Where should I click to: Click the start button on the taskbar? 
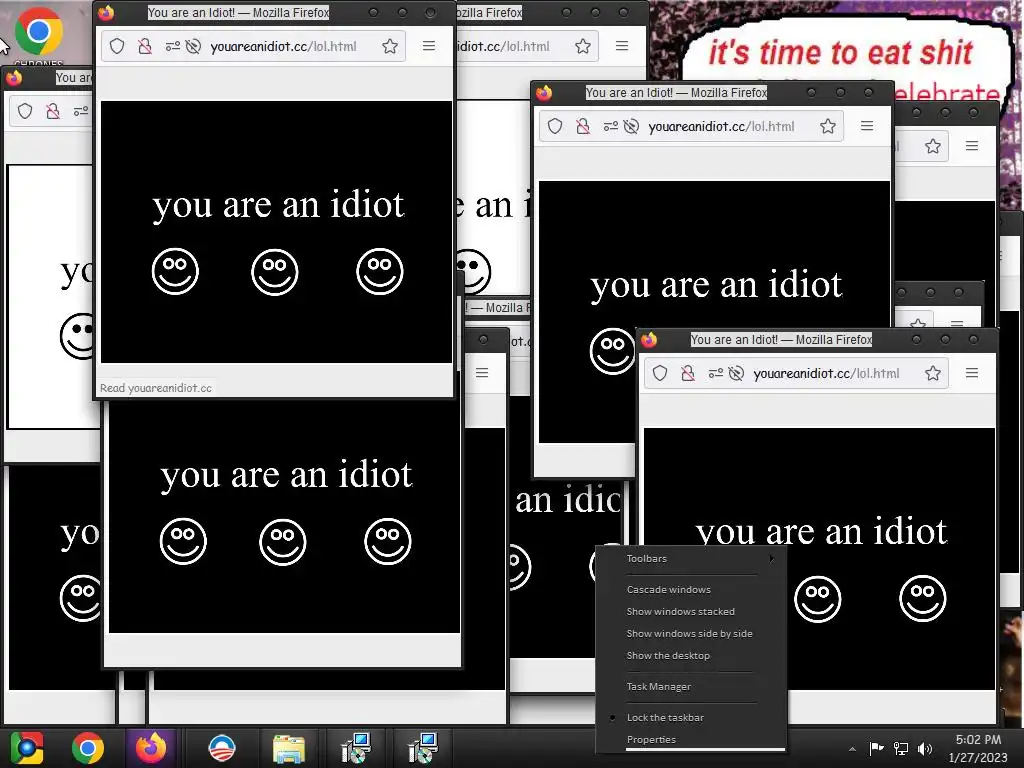(x=27, y=748)
